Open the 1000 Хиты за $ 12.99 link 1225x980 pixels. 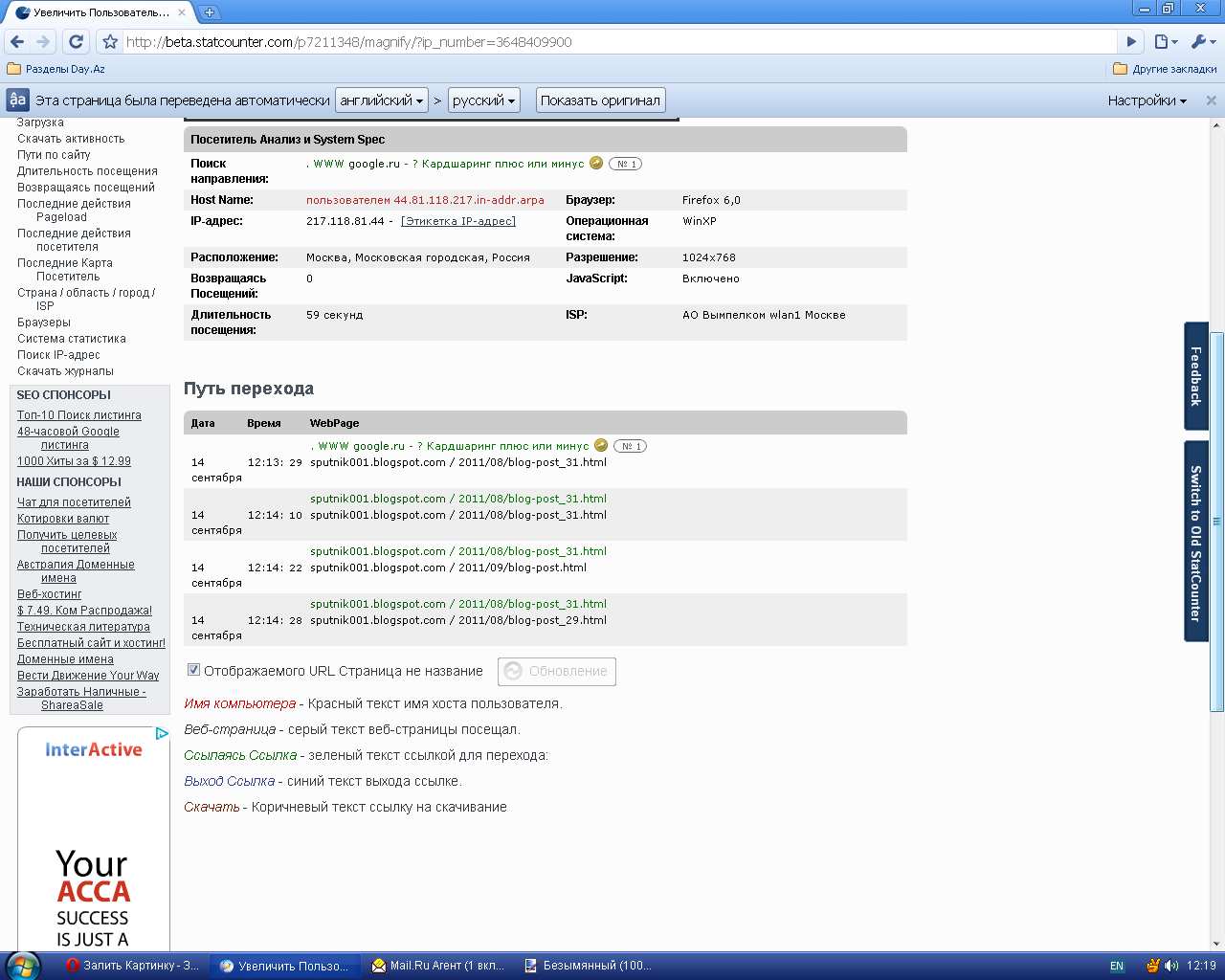(x=74, y=461)
